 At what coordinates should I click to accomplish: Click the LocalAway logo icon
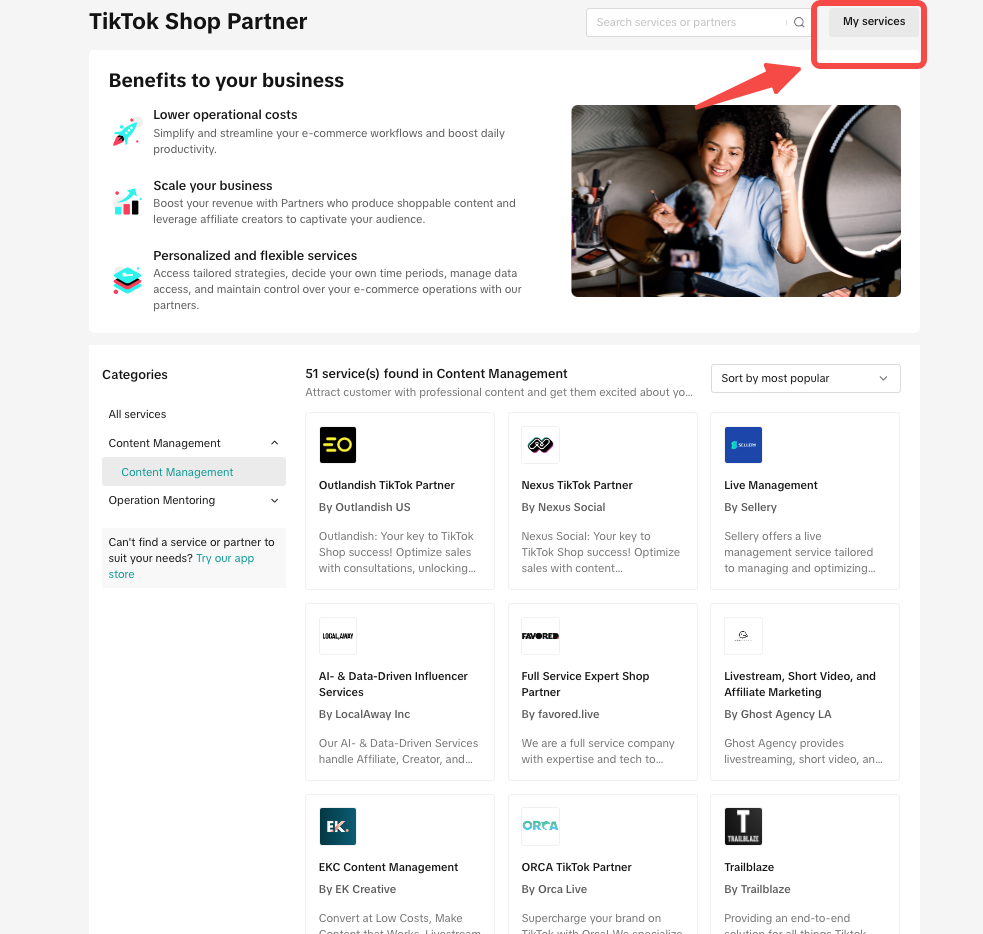pos(338,636)
